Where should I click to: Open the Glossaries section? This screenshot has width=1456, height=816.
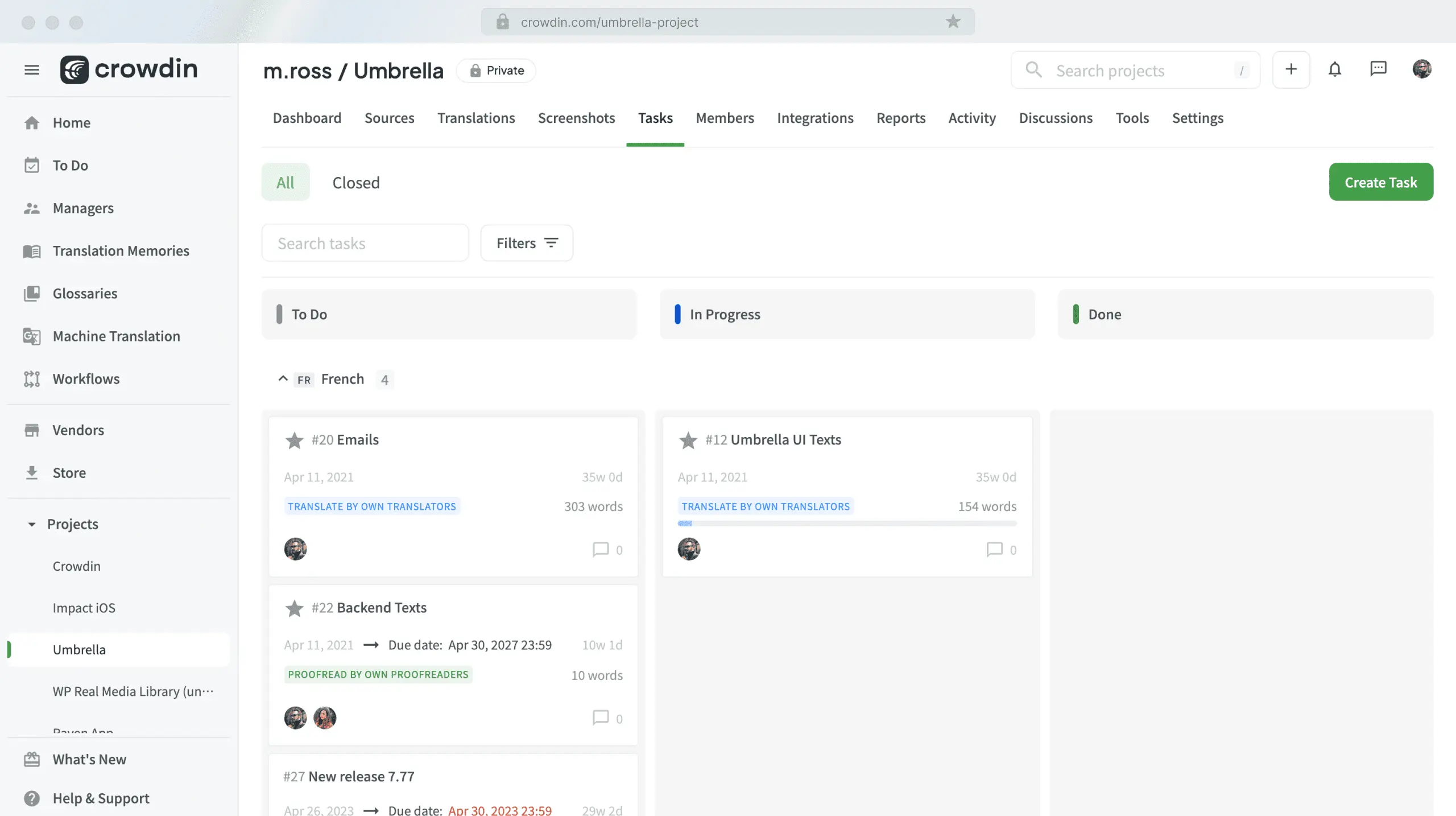tap(85, 293)
